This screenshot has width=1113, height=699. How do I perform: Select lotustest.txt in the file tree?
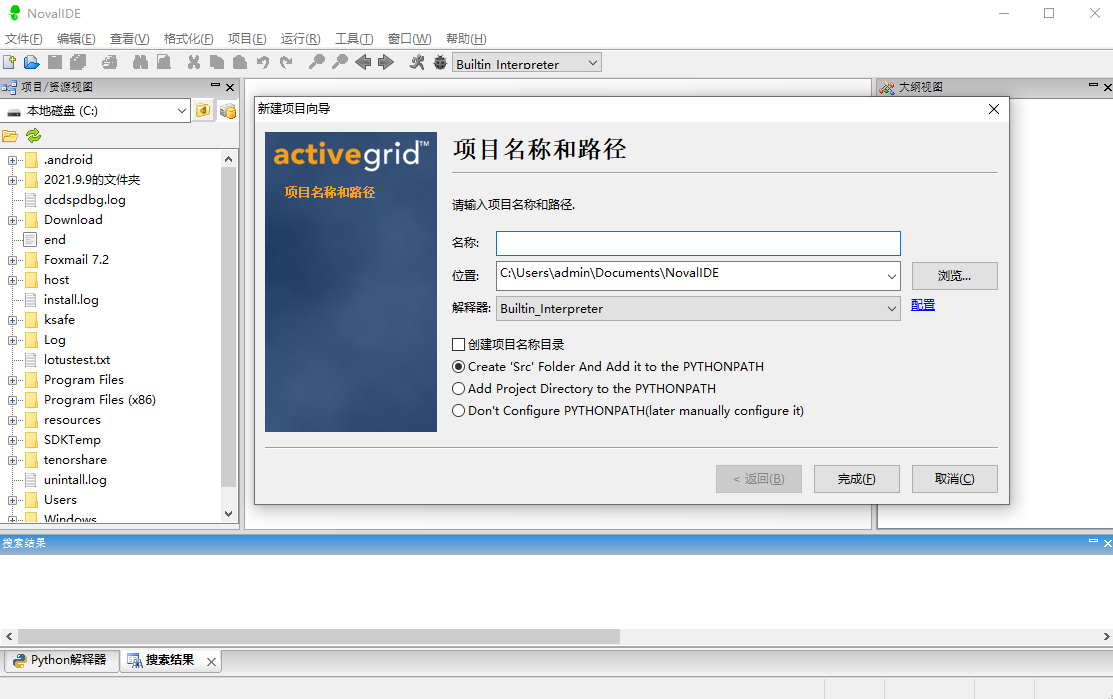coord(77,360)
